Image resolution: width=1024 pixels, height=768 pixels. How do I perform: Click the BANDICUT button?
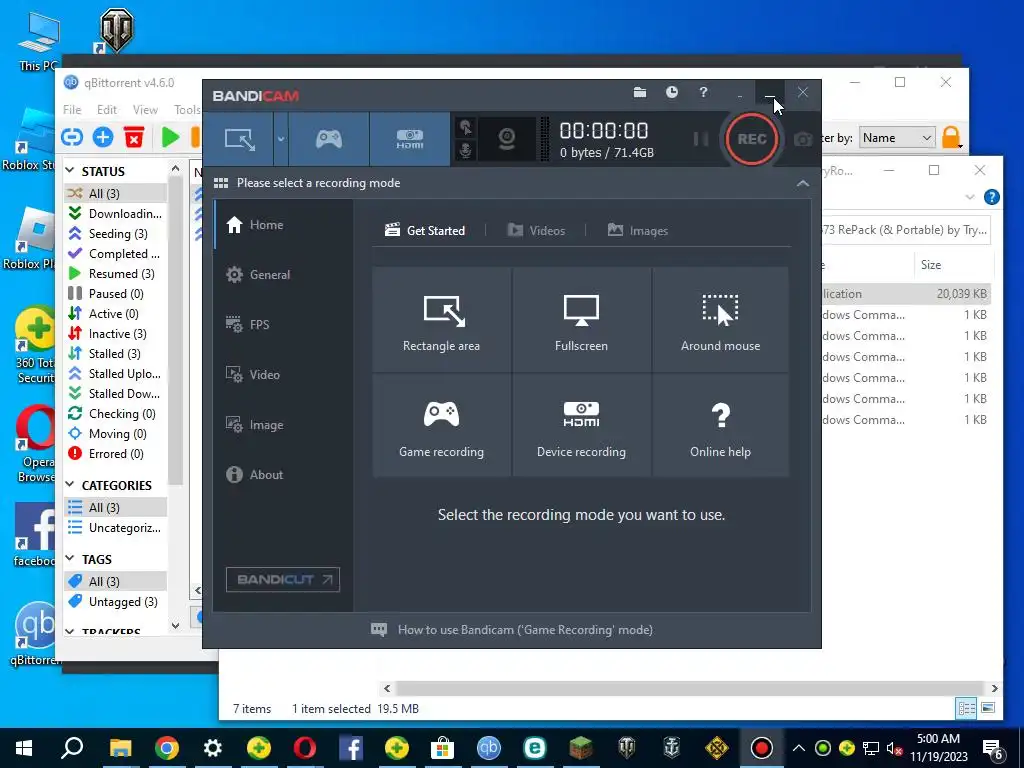[x=283, y=580]
